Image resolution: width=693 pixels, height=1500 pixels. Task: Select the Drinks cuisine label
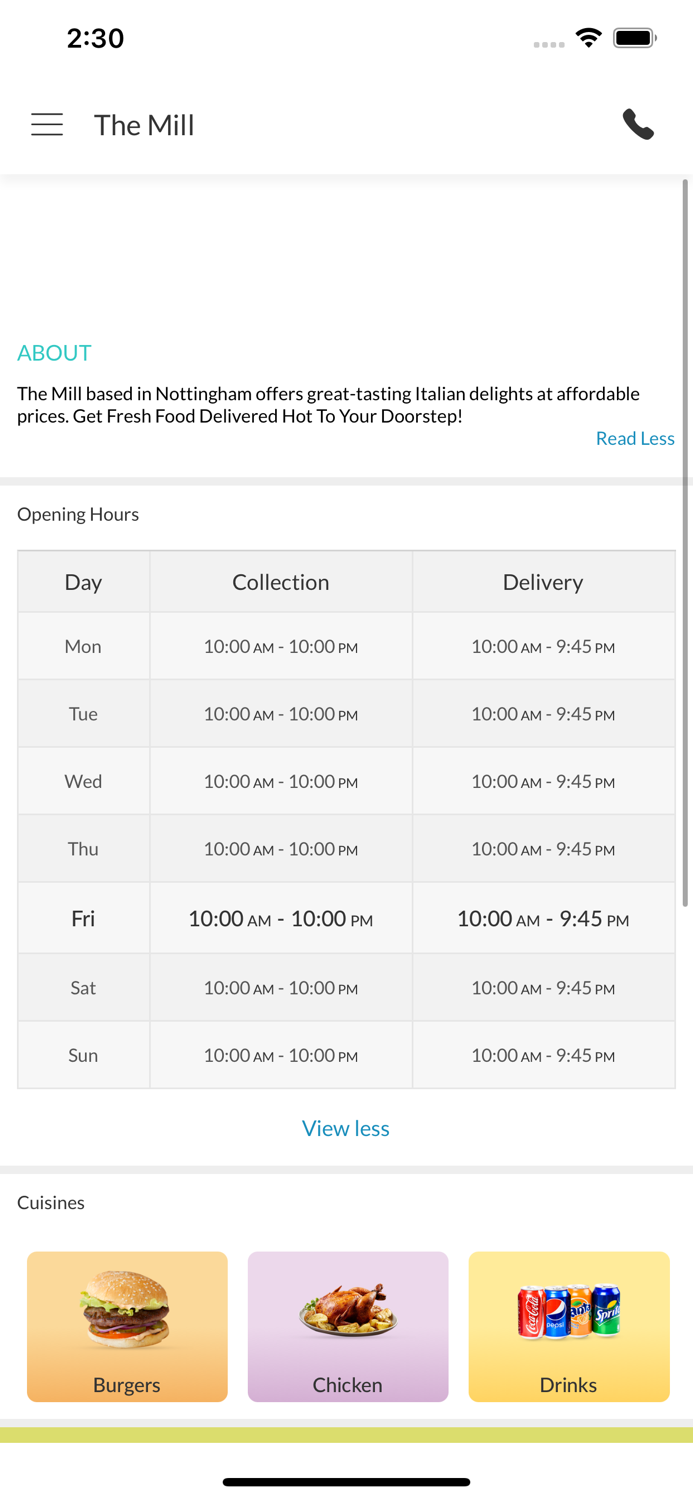tap(568, 1385)
